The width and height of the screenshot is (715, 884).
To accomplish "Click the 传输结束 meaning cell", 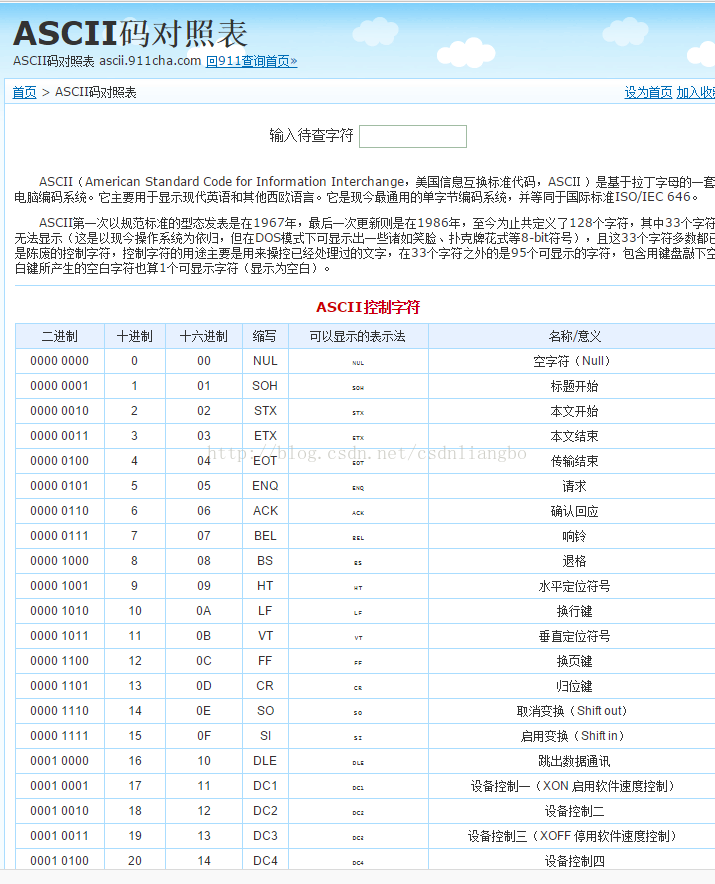I will pyautogui.click(x=572, y=461).
